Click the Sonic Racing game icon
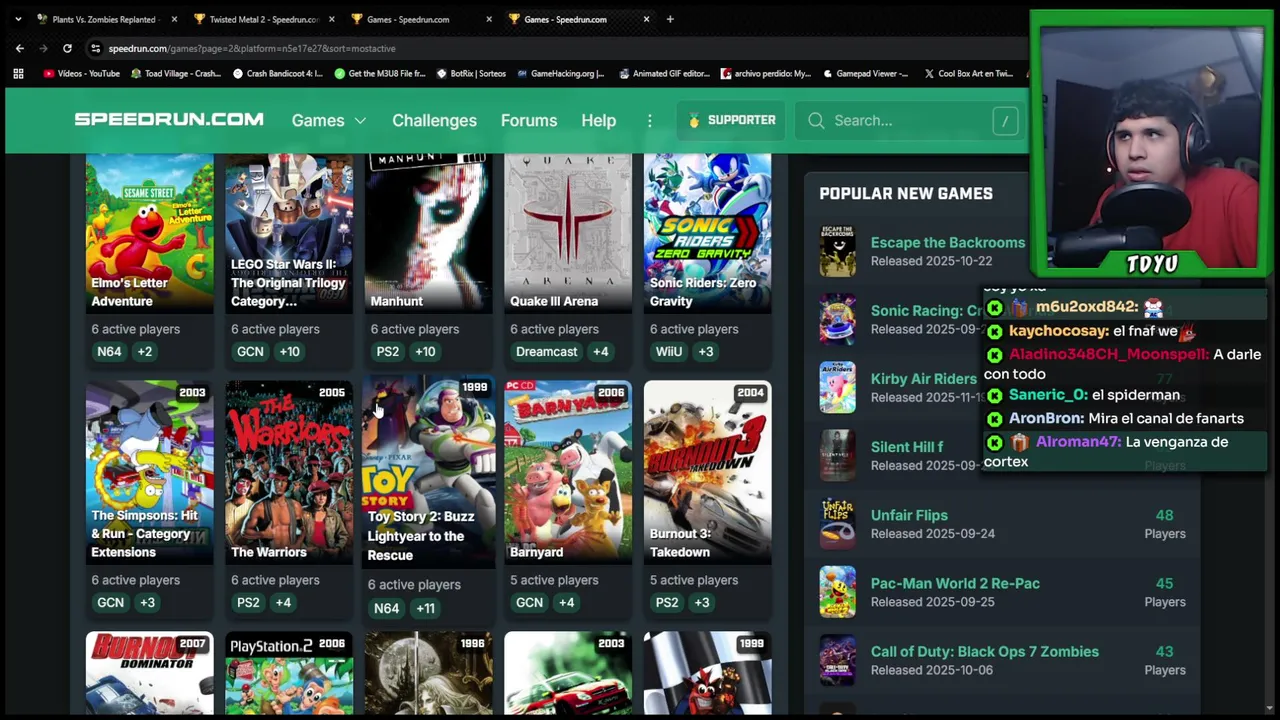The image size is (1280, 720). (x=838, y=319)
